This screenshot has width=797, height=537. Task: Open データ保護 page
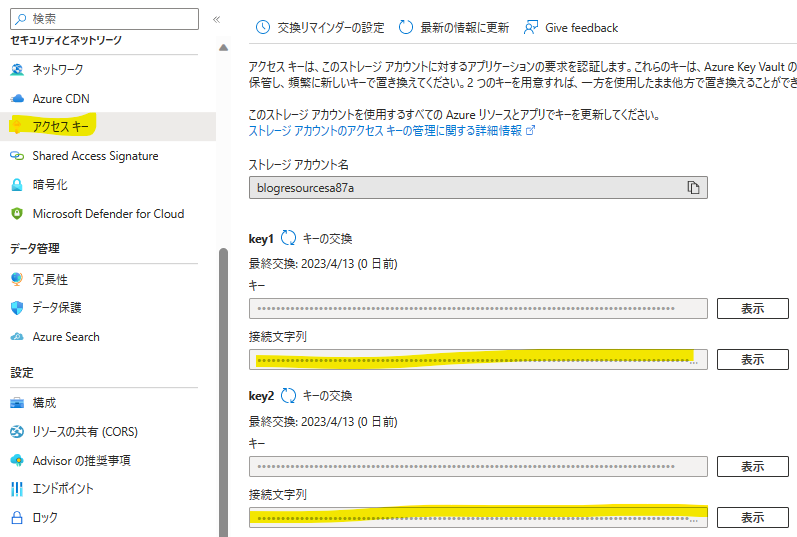(x=57, y=308)
